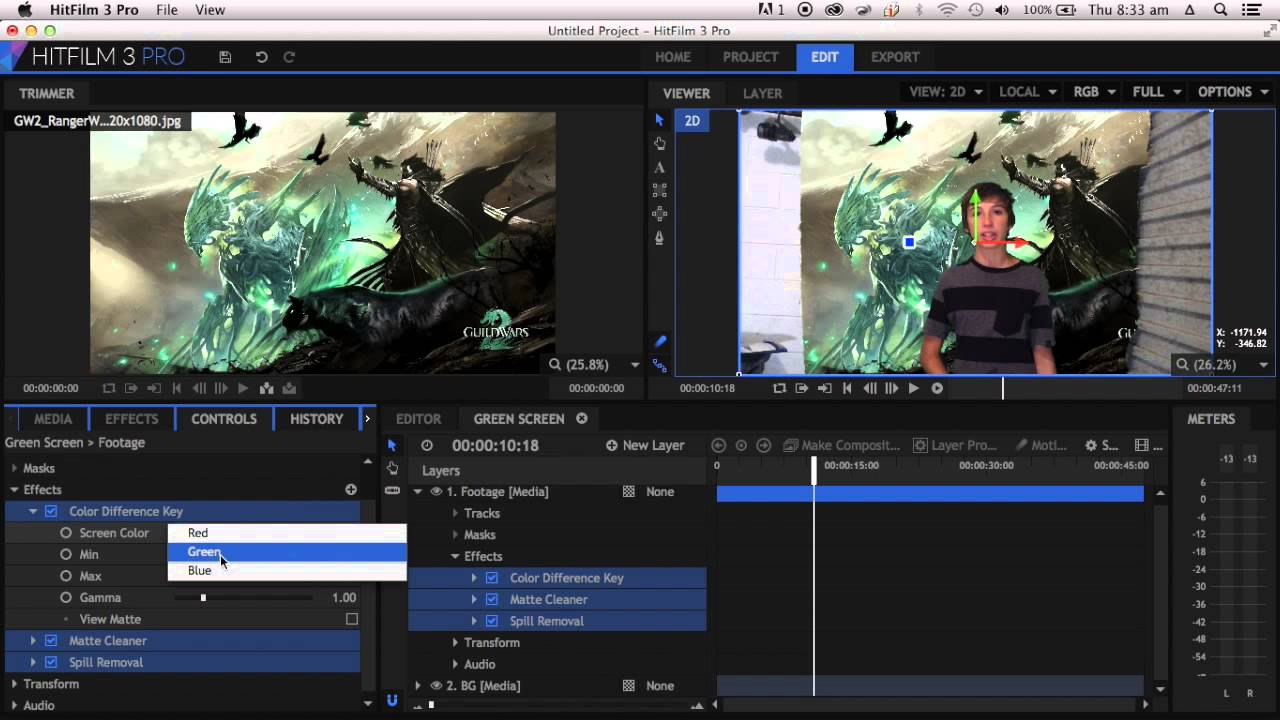Select the viewer hand pan tool
1280x720 pixels.
coord(659,144)
